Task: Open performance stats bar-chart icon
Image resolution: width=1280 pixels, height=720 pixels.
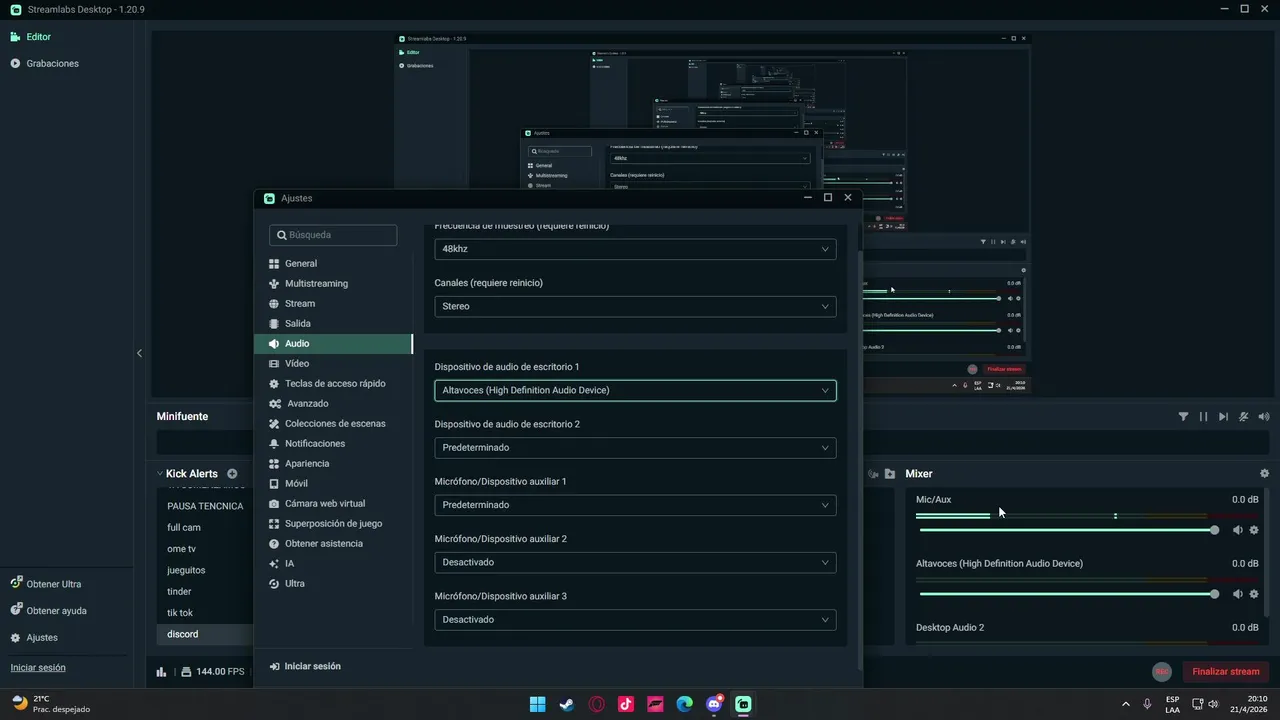Action: pos(162,672)
